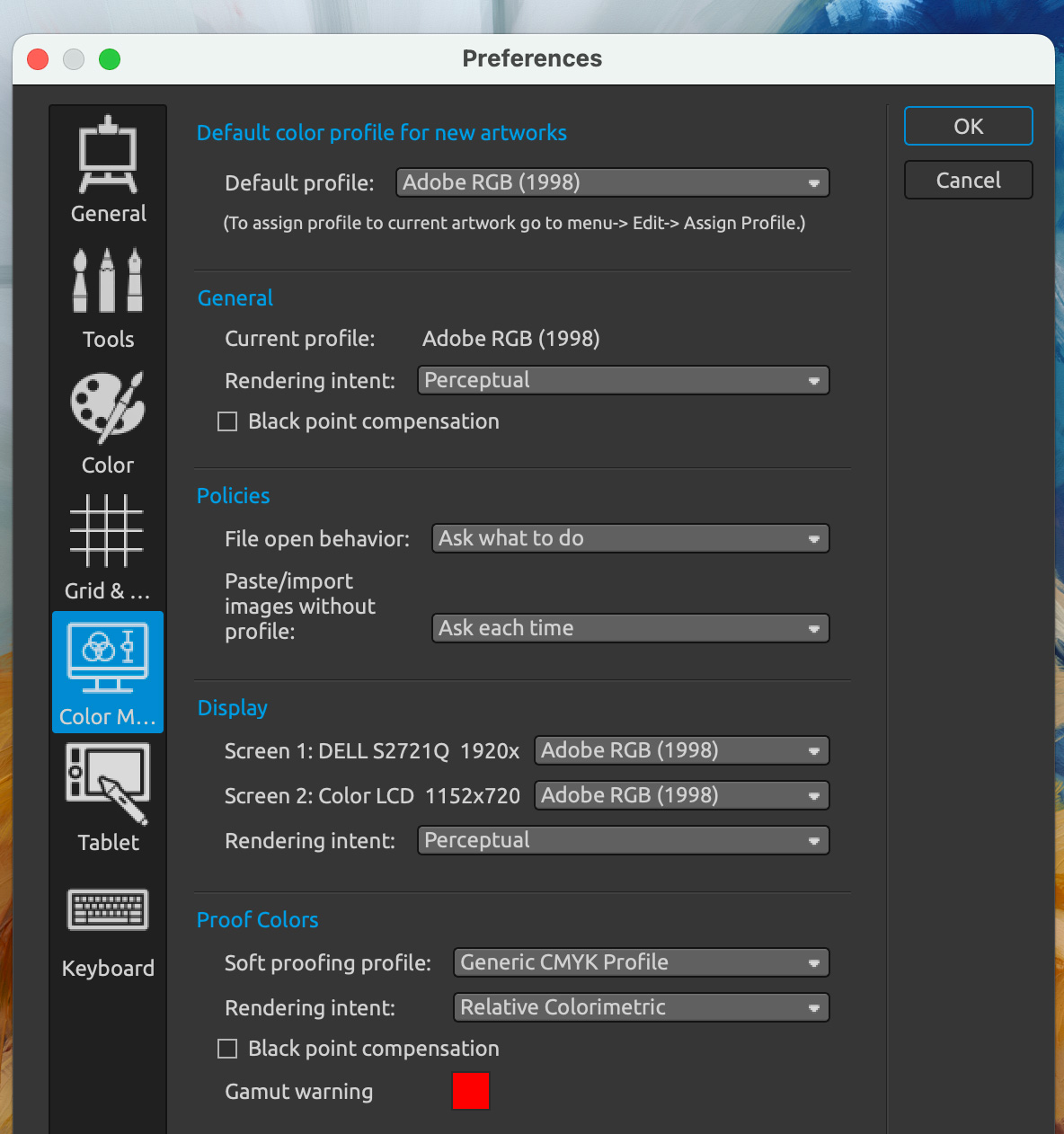Expand the File open behavior dropdown
The height and width of the screenshot is (1134, 1064).
(x=630, y=538)
